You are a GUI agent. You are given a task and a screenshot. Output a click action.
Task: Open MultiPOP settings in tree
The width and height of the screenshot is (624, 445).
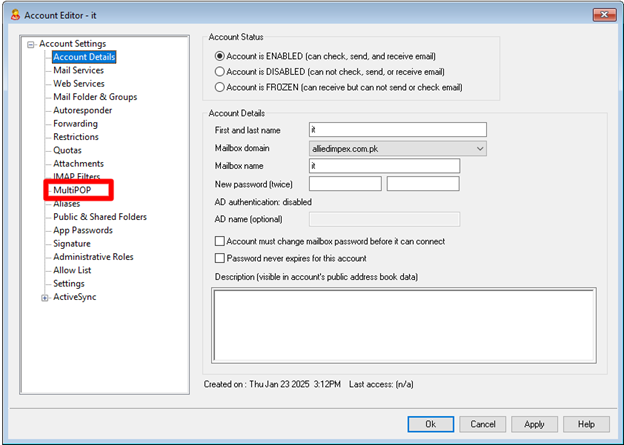click(72, 190)
